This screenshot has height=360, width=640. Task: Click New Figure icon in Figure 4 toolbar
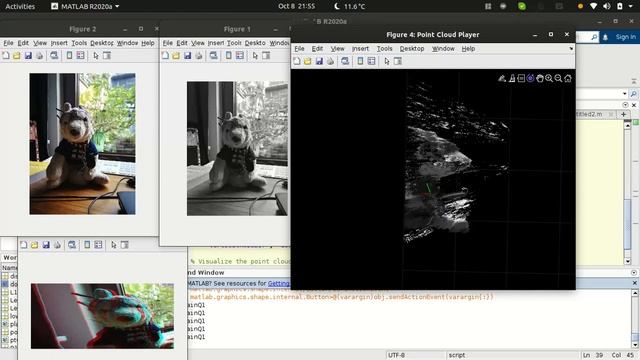[297, 61]
